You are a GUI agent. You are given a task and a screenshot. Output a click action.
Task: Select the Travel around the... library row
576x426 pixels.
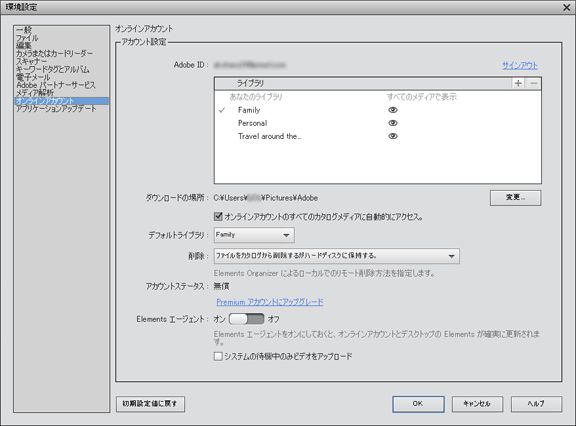pos(378,136)
